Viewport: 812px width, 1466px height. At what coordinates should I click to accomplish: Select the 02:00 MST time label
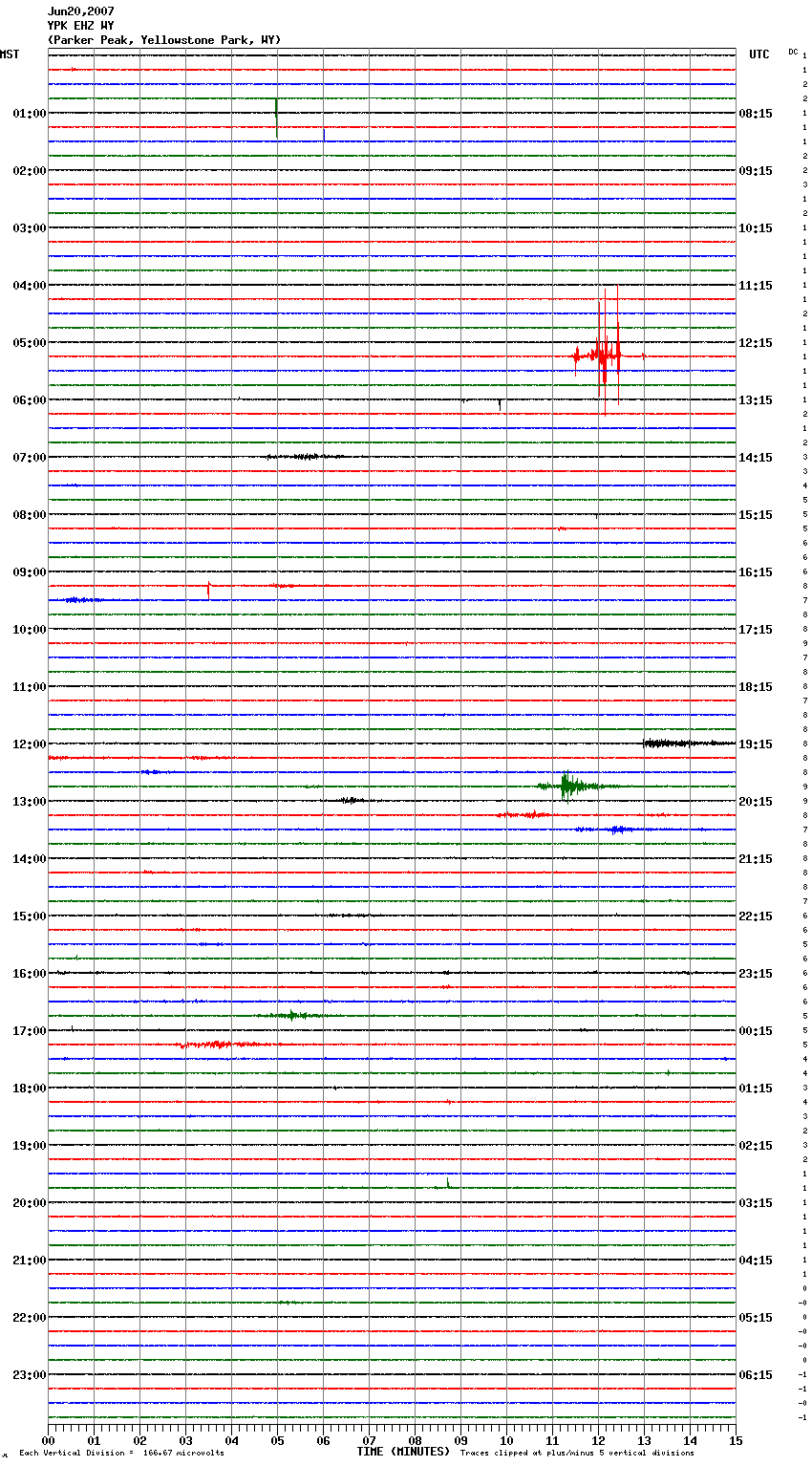click(x=30, y=171)
